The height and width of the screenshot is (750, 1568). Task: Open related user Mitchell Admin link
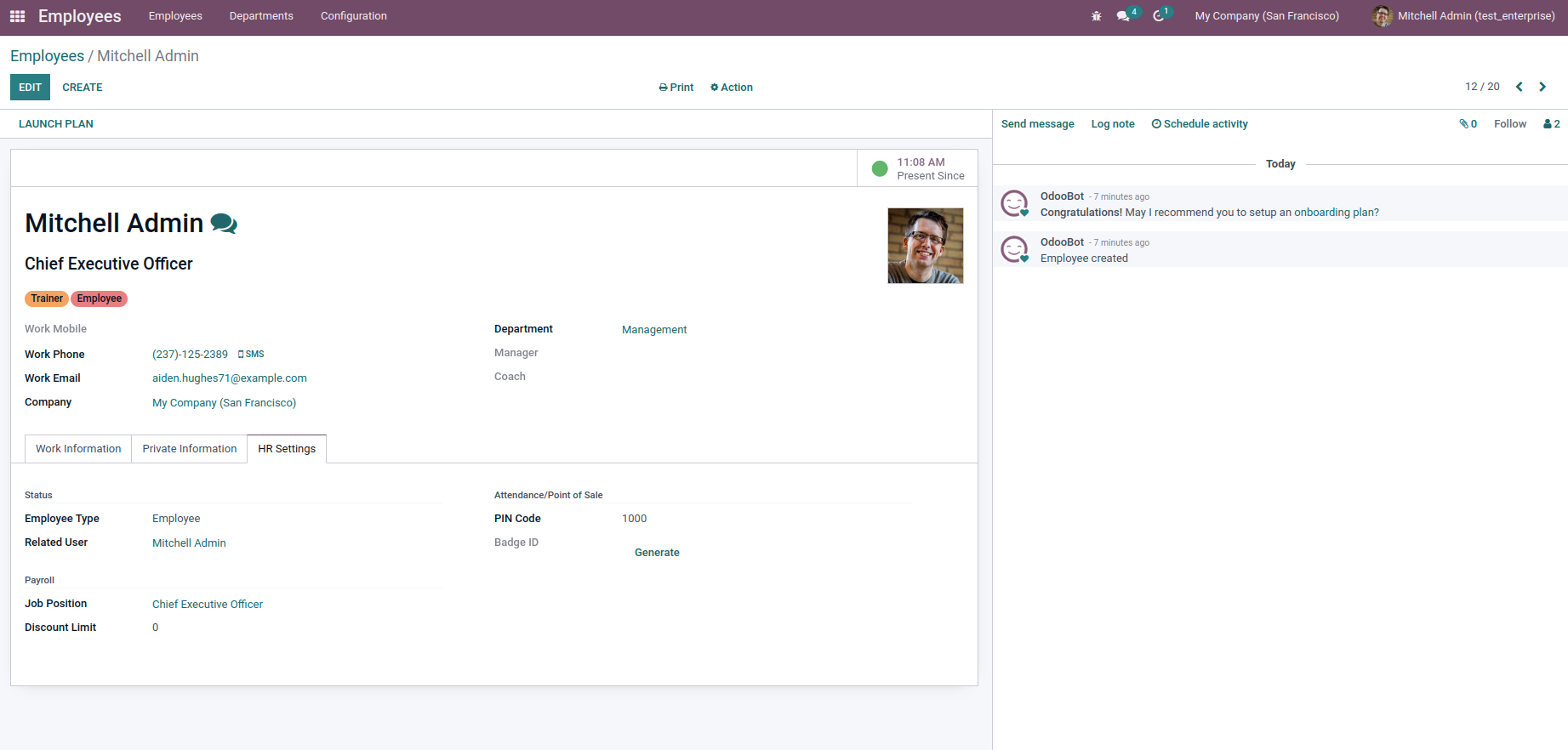tap(189, 543)
